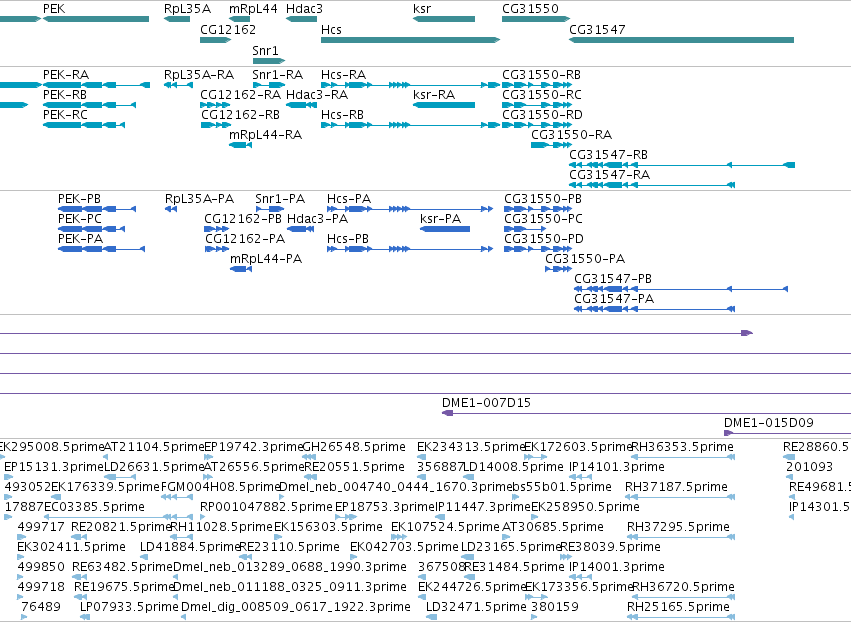Click the CG31550-RA transcript label

click(571, 135)
